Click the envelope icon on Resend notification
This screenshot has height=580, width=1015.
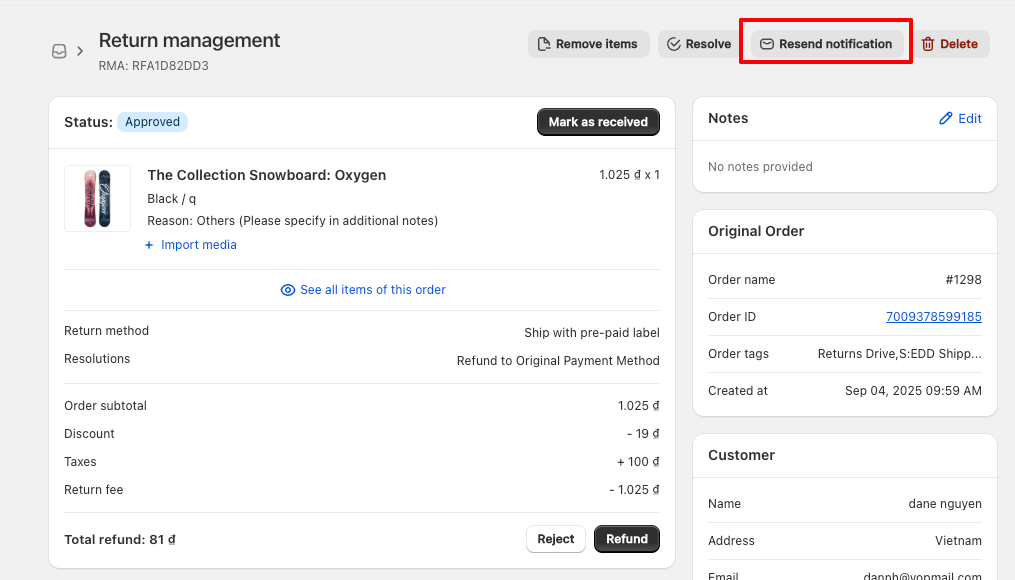point(766,44)
